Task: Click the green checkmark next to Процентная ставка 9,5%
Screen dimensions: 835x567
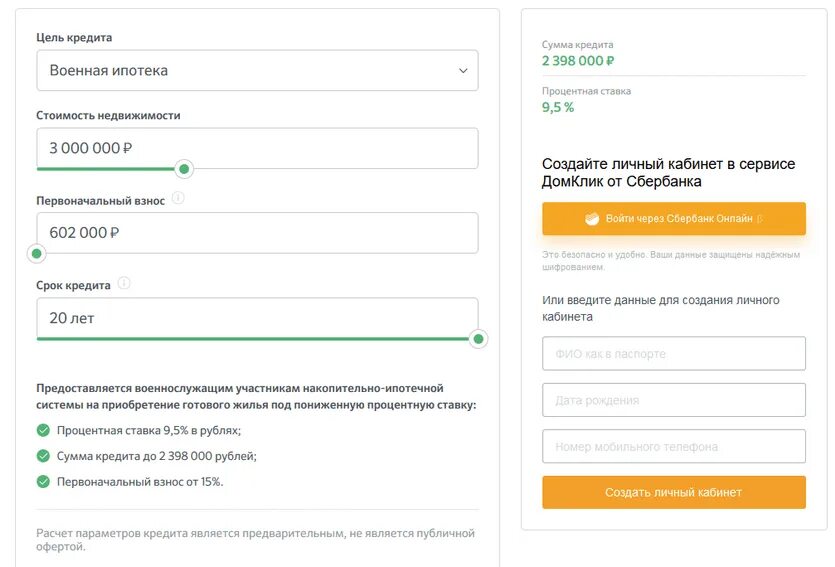Action: 43,431
